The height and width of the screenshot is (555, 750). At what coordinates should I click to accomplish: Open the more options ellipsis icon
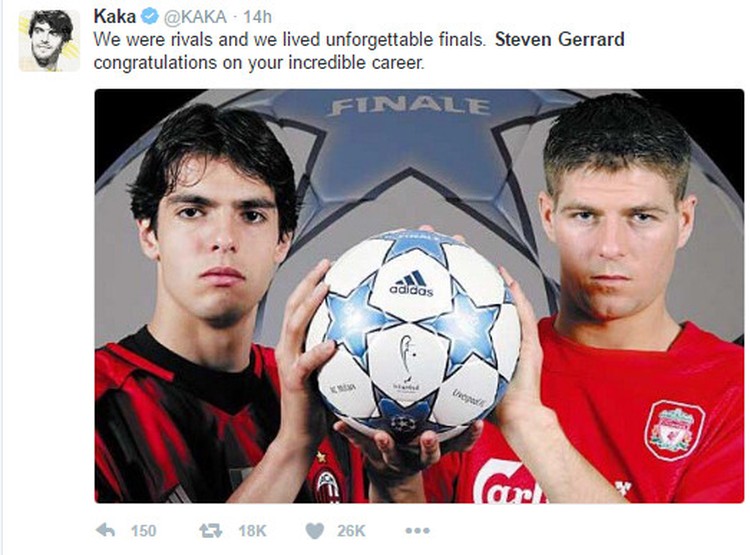point(418,530)
